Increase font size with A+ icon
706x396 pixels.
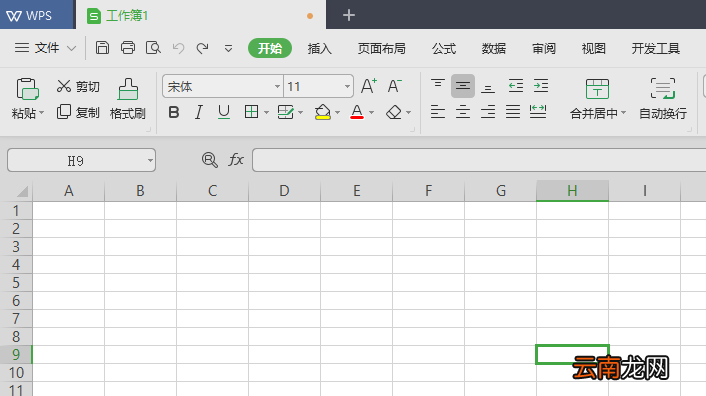[x=369, y=86]
